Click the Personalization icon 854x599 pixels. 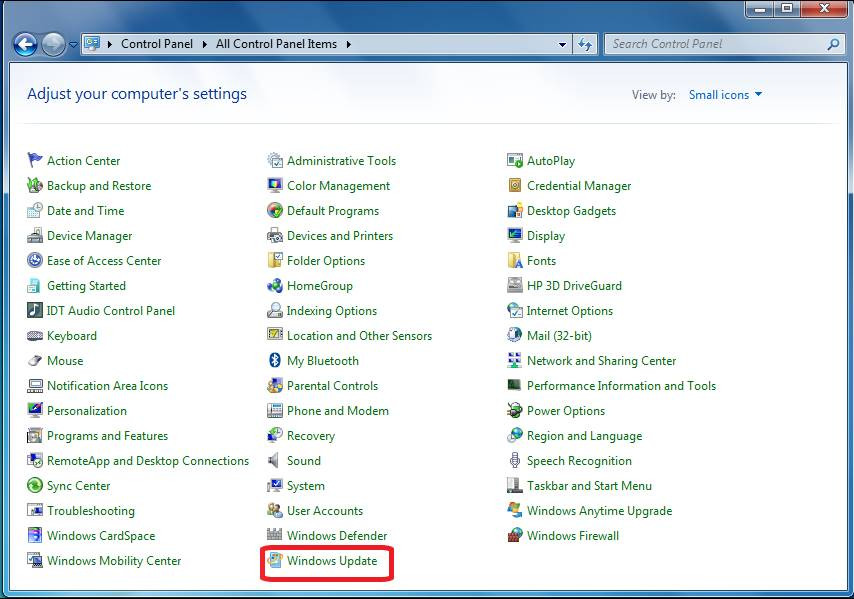click(35, 410)
